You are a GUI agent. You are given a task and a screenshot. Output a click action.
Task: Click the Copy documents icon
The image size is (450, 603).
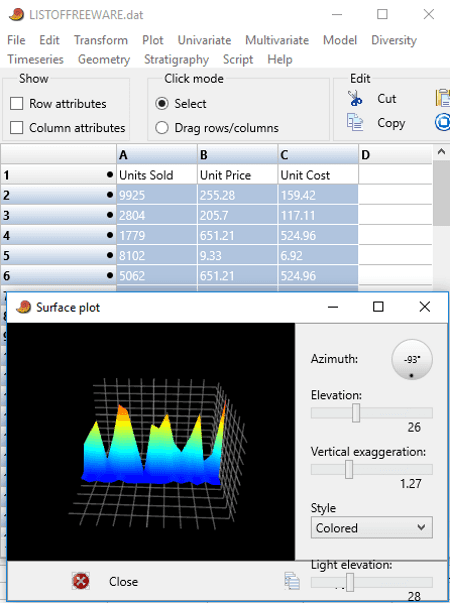pyautogui.click(x=355, y=122)
